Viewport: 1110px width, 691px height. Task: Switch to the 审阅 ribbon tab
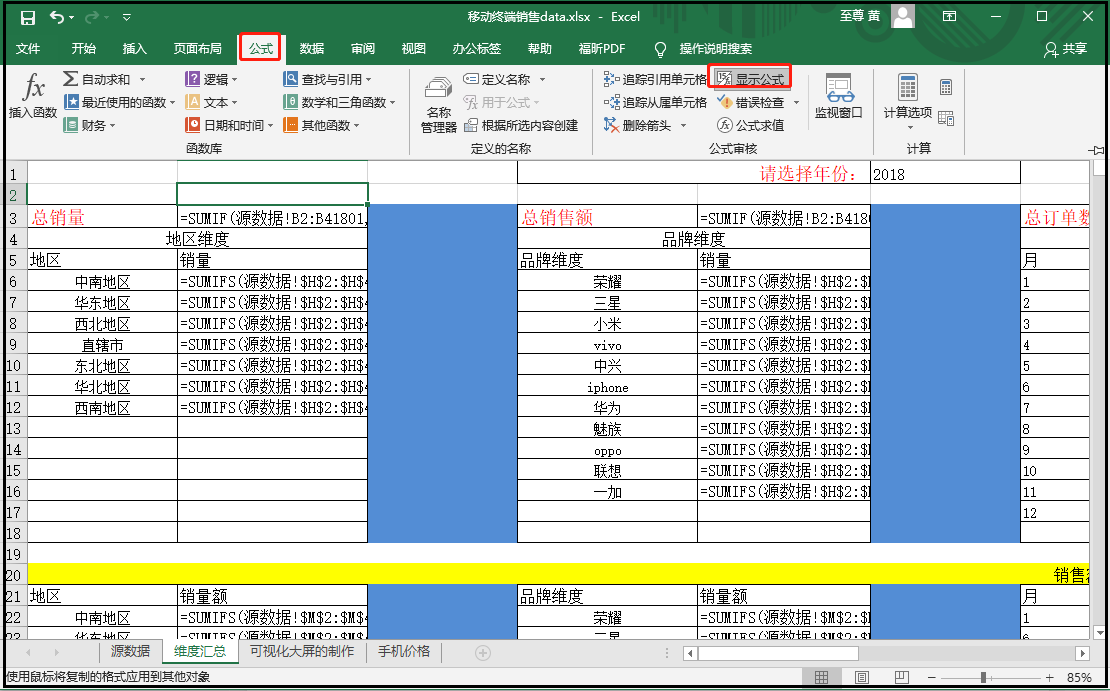pyautogui.click(x=362, y=49)
